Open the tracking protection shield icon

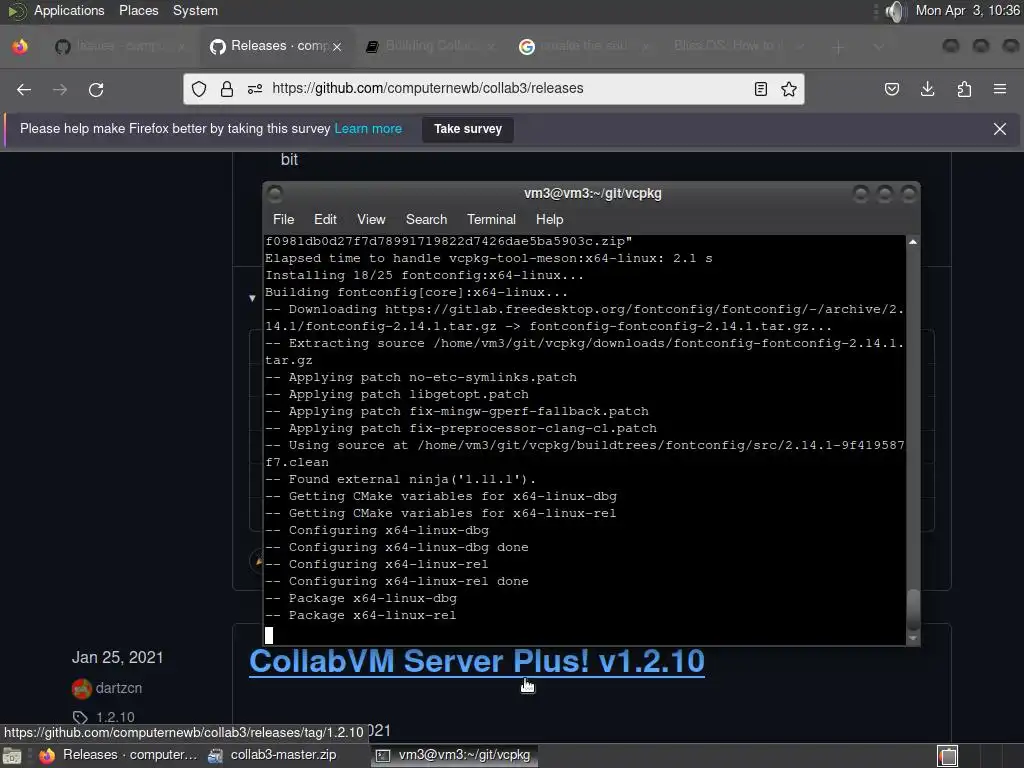(x=199, y=89)
